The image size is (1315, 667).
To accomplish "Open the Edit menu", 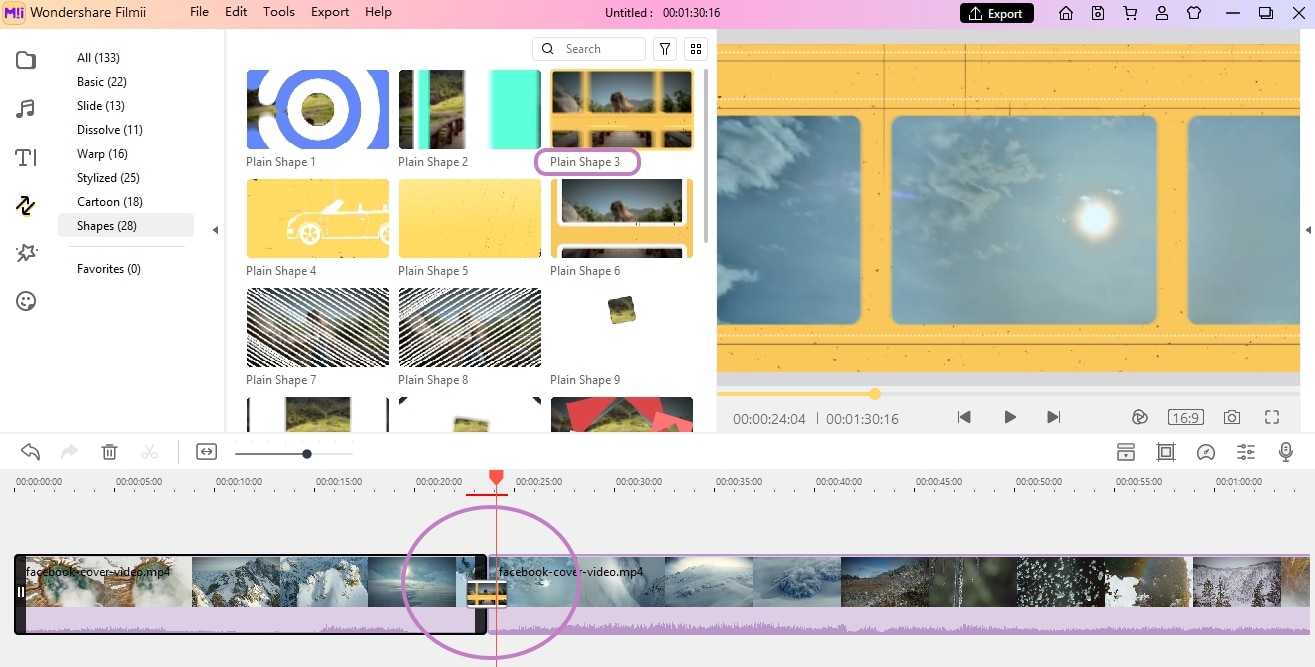I will click(236, 12).
